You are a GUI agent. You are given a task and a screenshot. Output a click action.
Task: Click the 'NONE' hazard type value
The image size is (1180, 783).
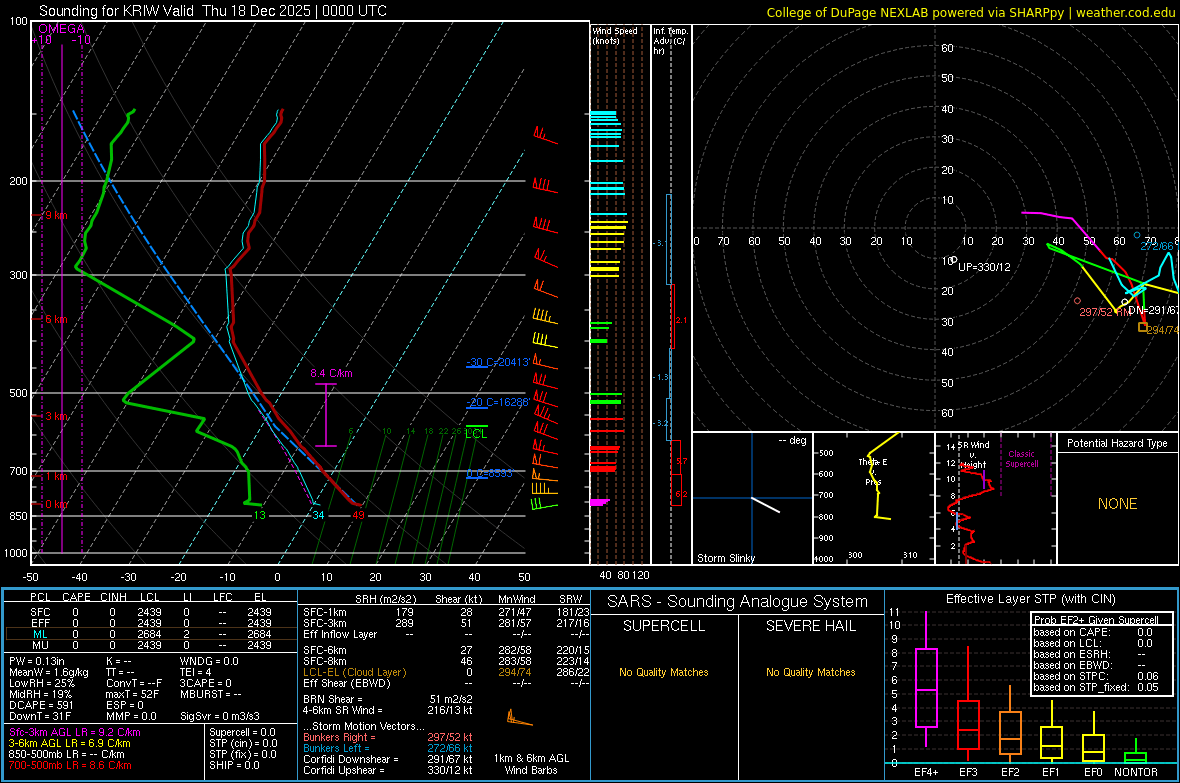[x=1118, y=504]
